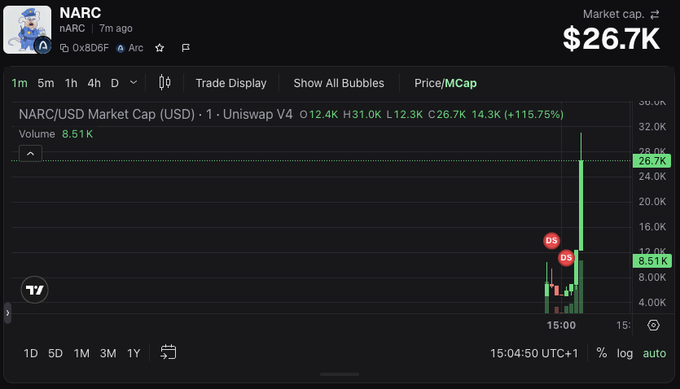Open timezone menu at 15:04:50 UTC+1

[534, 353]
